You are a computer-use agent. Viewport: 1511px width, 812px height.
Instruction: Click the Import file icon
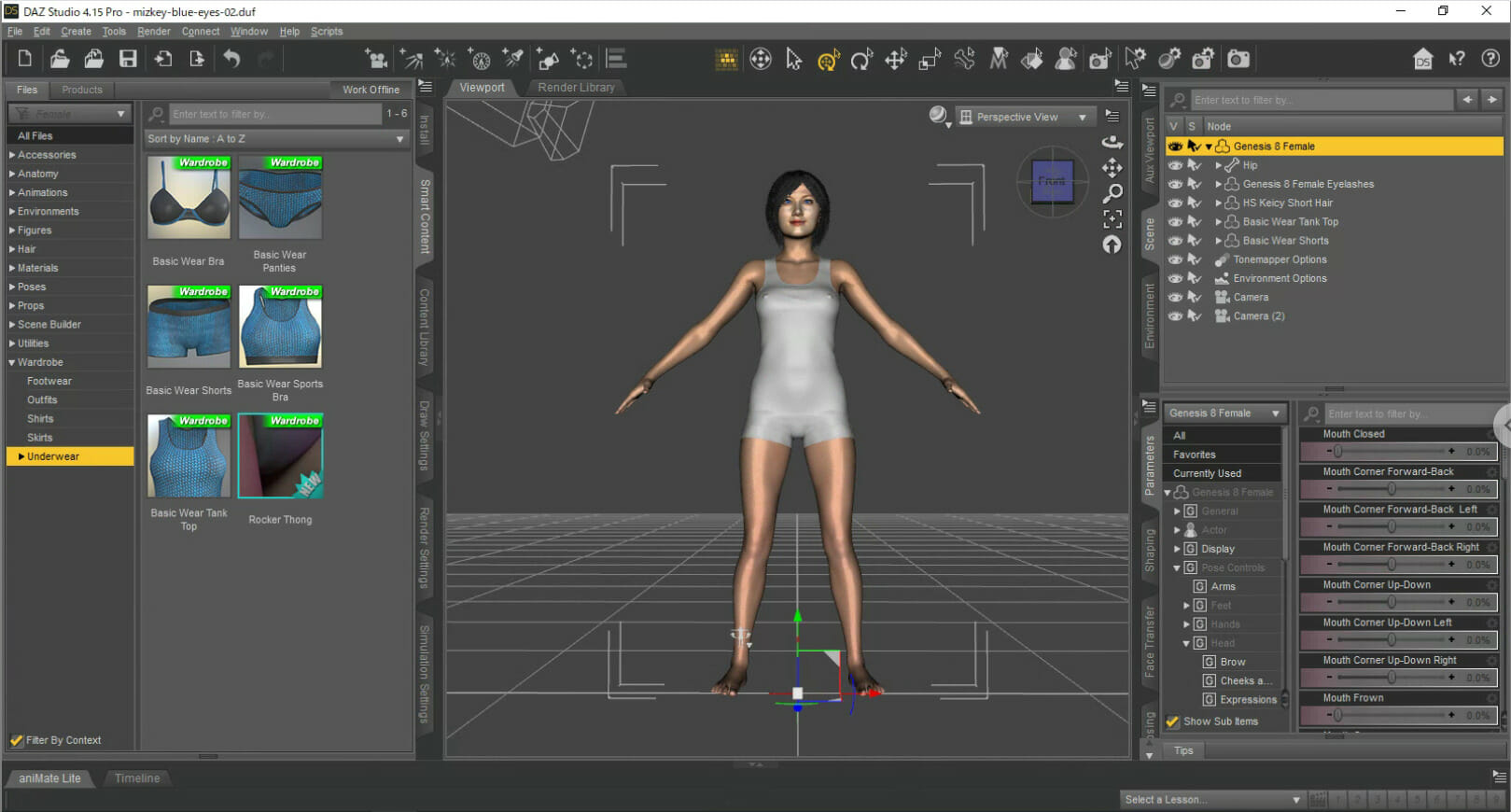(163, 59)
